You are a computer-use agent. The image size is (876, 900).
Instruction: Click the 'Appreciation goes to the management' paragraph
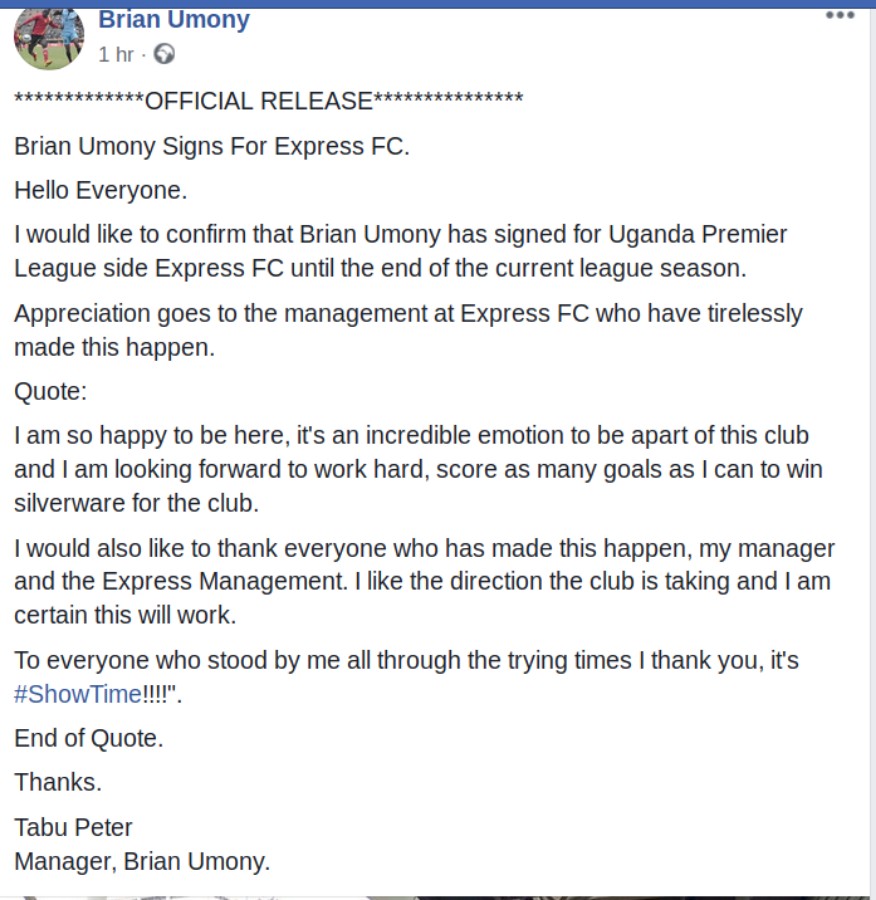[x=408, y=331]
